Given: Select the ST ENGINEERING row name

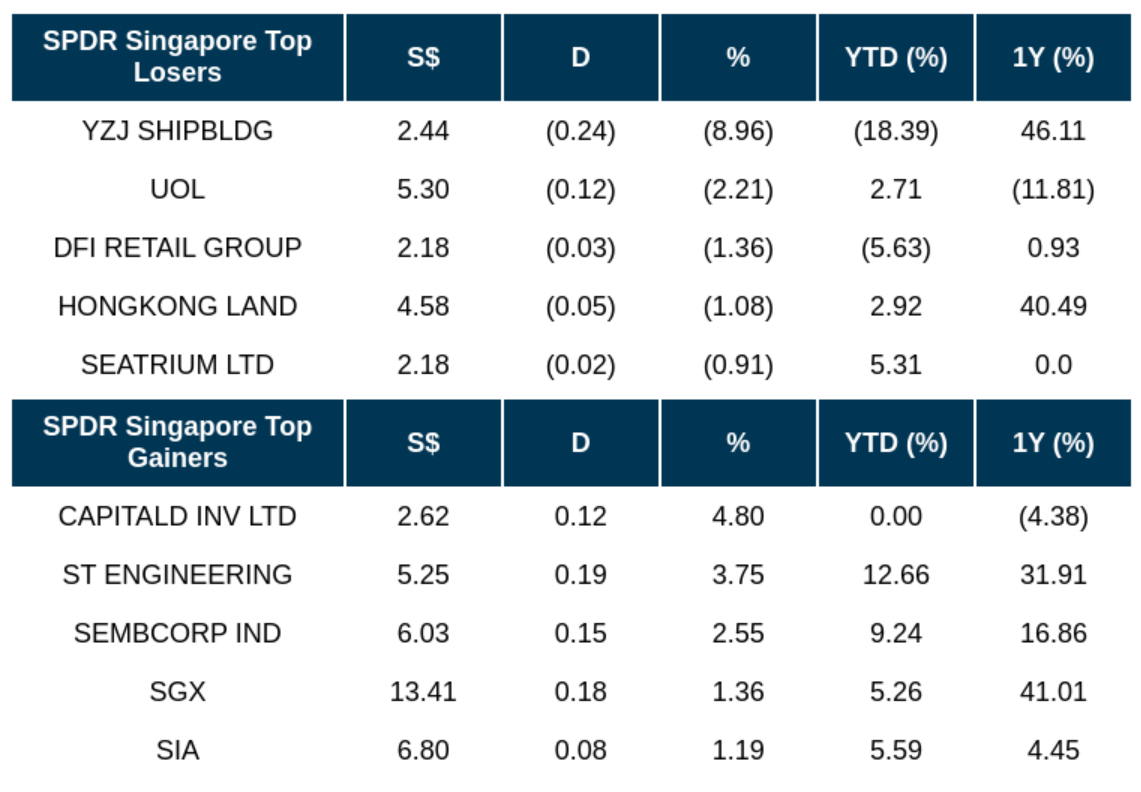Looking at the screenshot, I should click(x=177, y=575).
